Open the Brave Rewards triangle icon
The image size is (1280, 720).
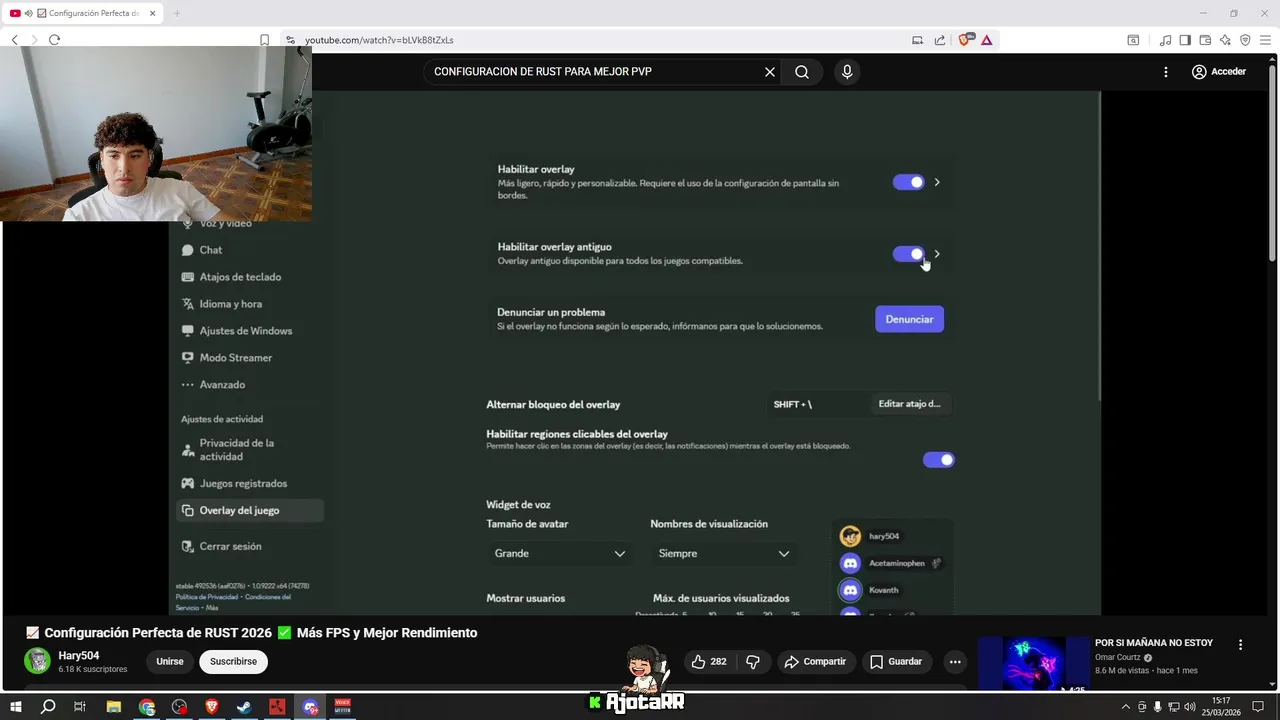coord(986,40)
